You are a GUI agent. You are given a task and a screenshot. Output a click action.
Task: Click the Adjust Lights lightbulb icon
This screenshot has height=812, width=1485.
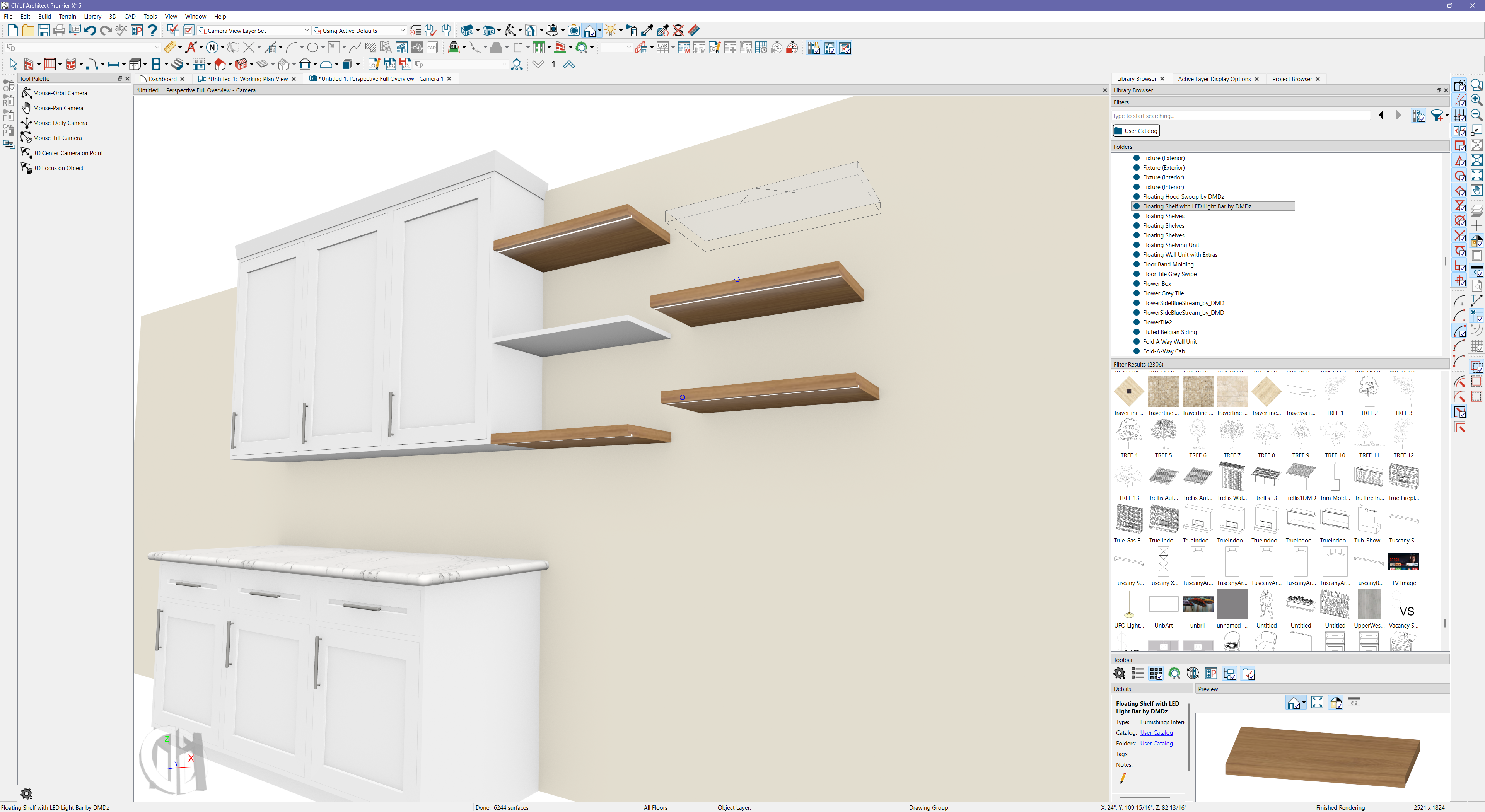[x=611, y=31]
